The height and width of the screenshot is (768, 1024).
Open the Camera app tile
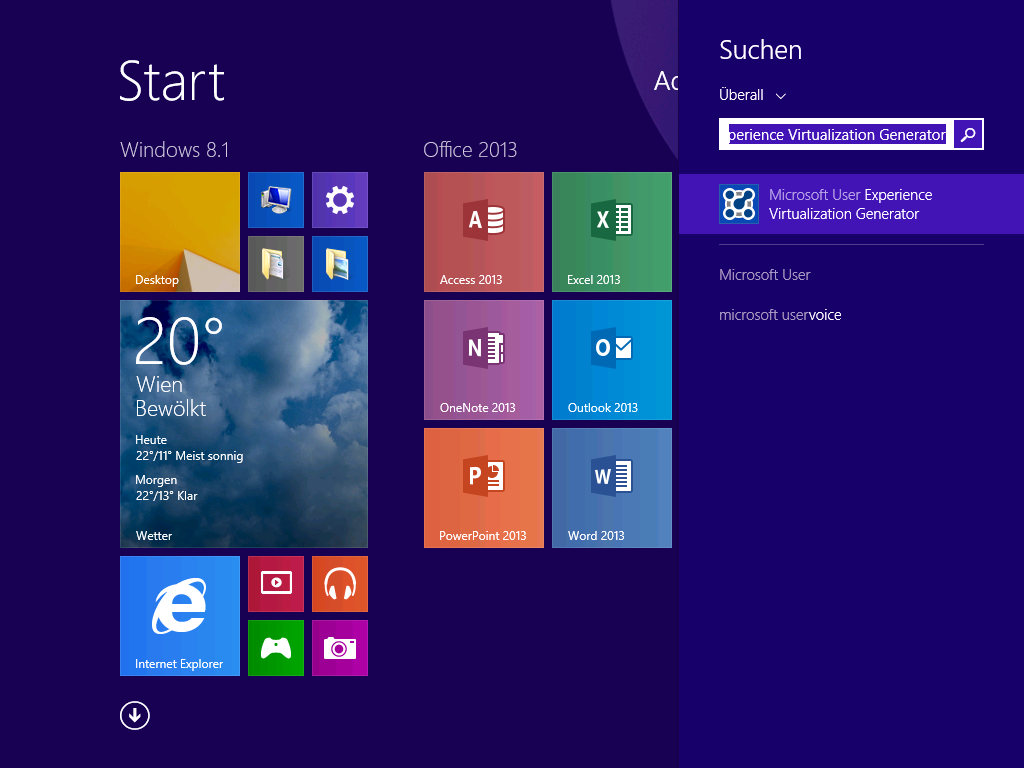[x=340, y=648]
